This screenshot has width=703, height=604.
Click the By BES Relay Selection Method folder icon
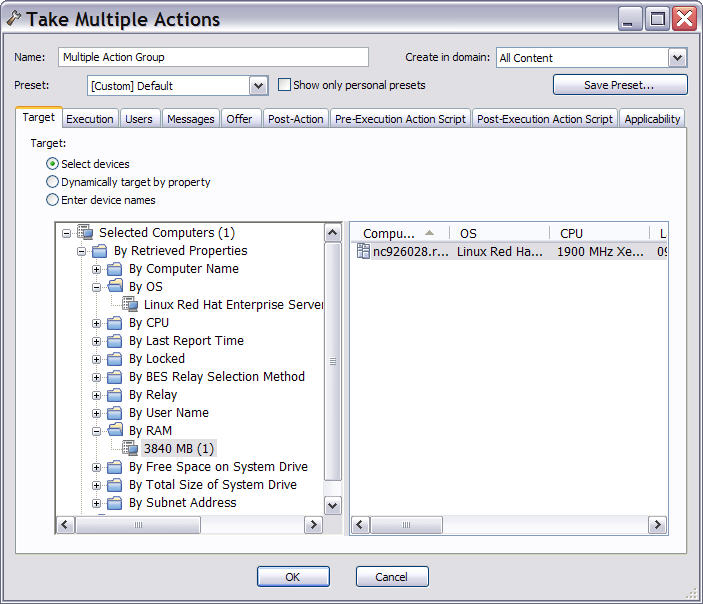tap(114, 377)
